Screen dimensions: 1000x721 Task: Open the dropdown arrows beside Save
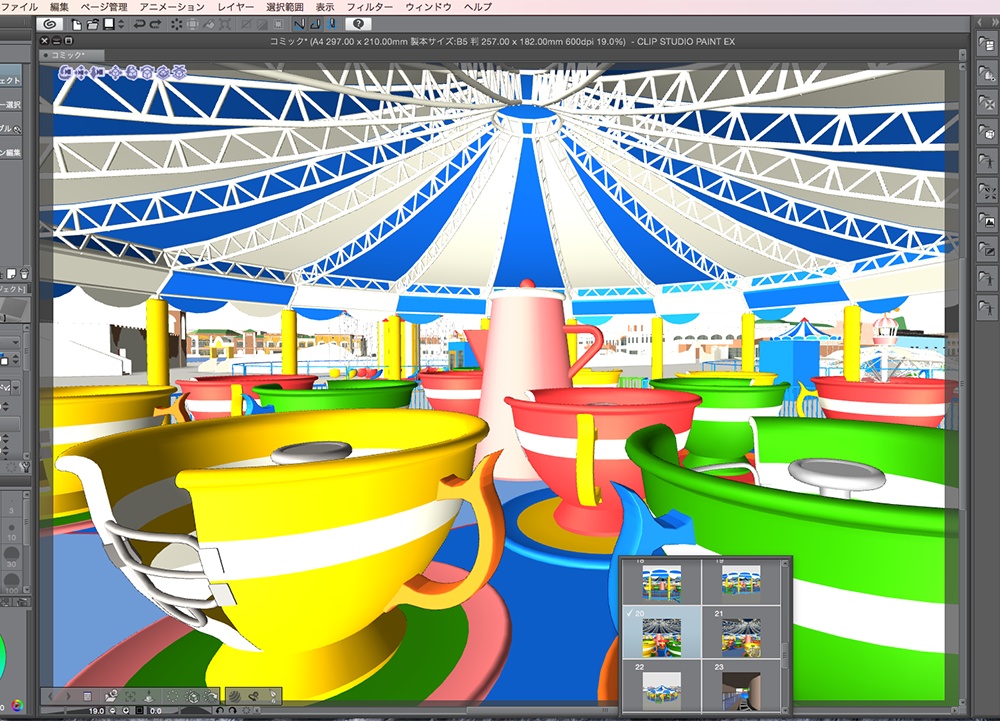click(121, 24)
